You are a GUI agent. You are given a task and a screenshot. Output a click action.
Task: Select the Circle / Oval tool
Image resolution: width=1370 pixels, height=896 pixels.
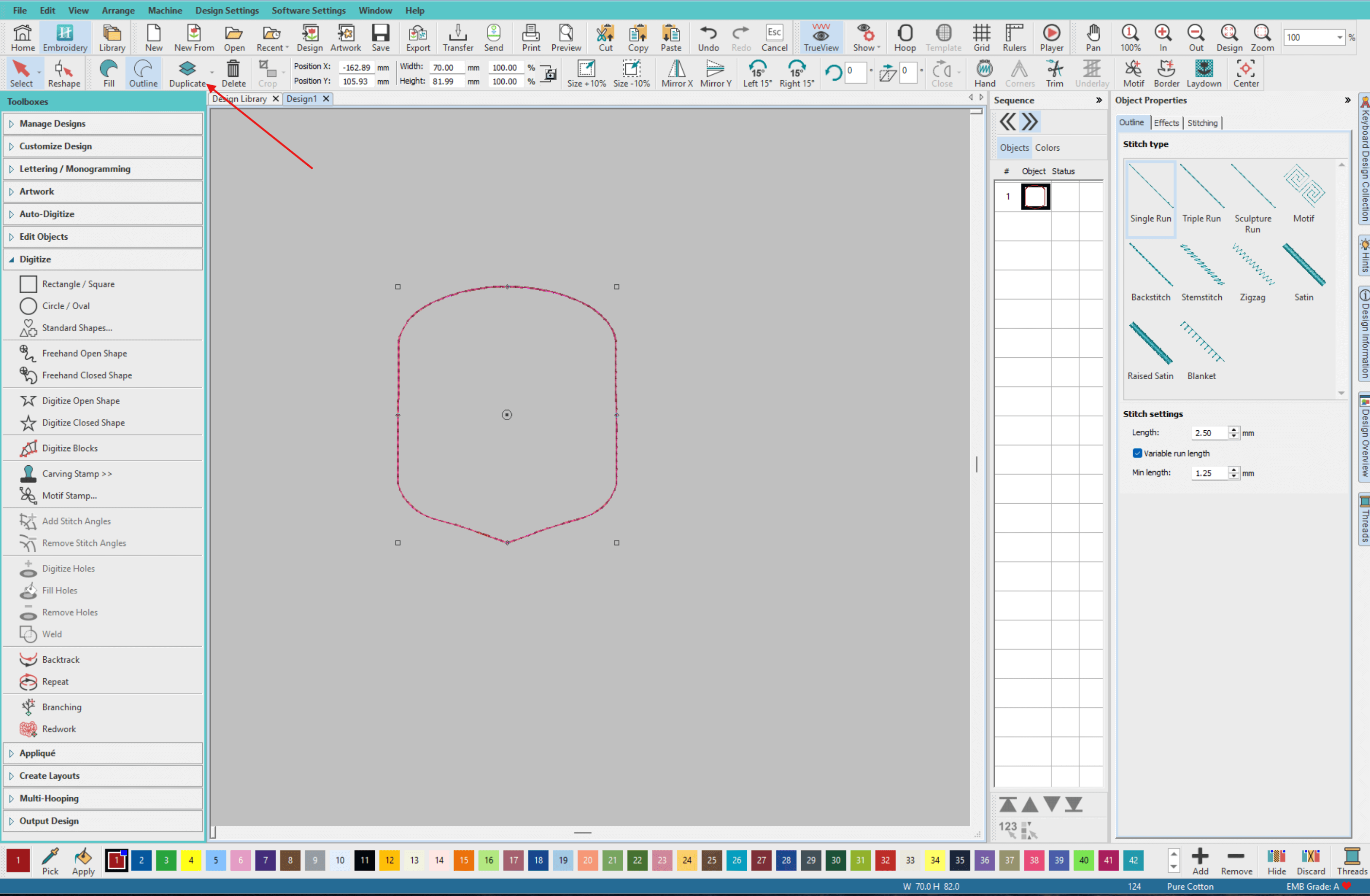[65, 306]
